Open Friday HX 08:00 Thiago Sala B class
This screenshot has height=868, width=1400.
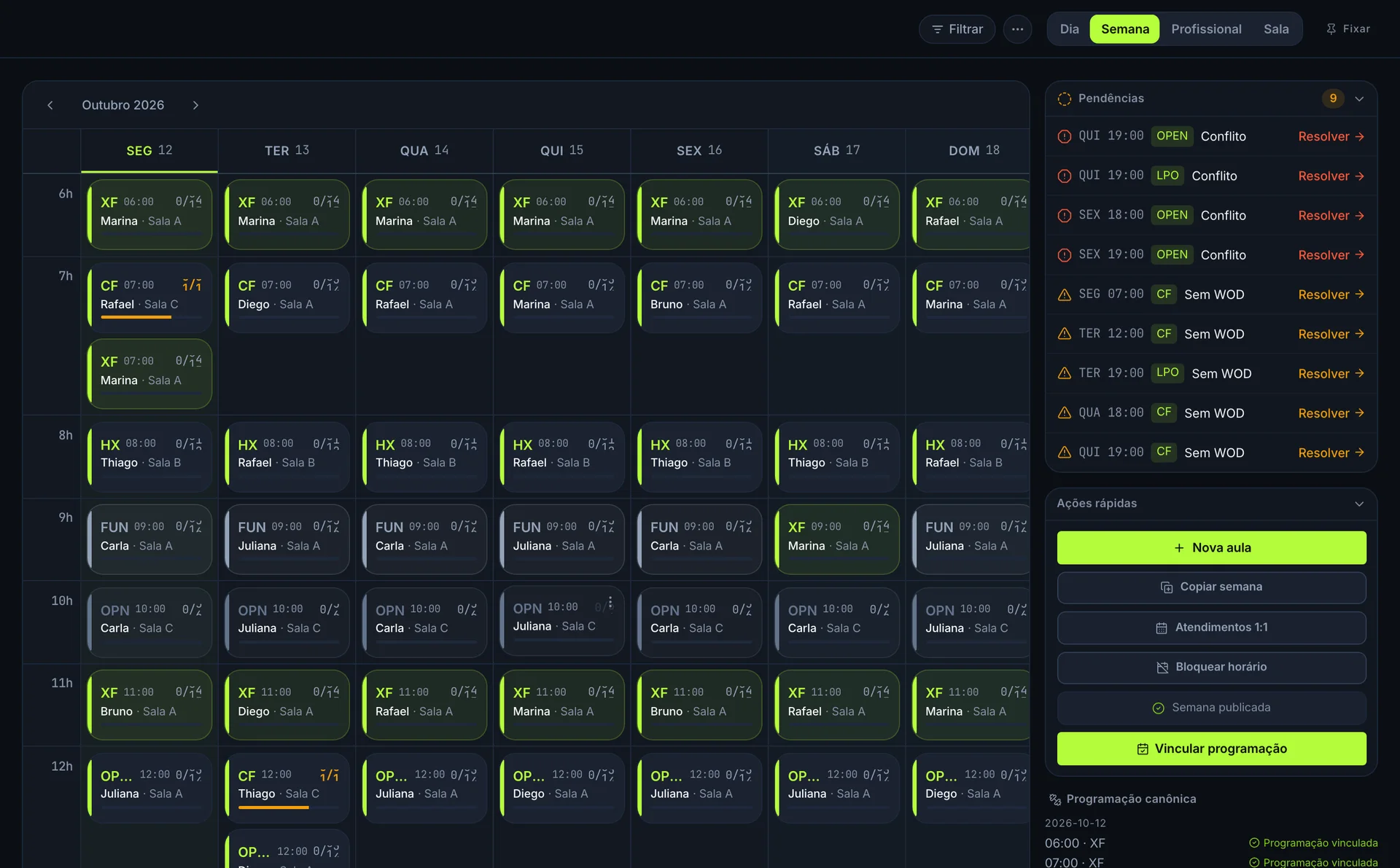point(699,456)
